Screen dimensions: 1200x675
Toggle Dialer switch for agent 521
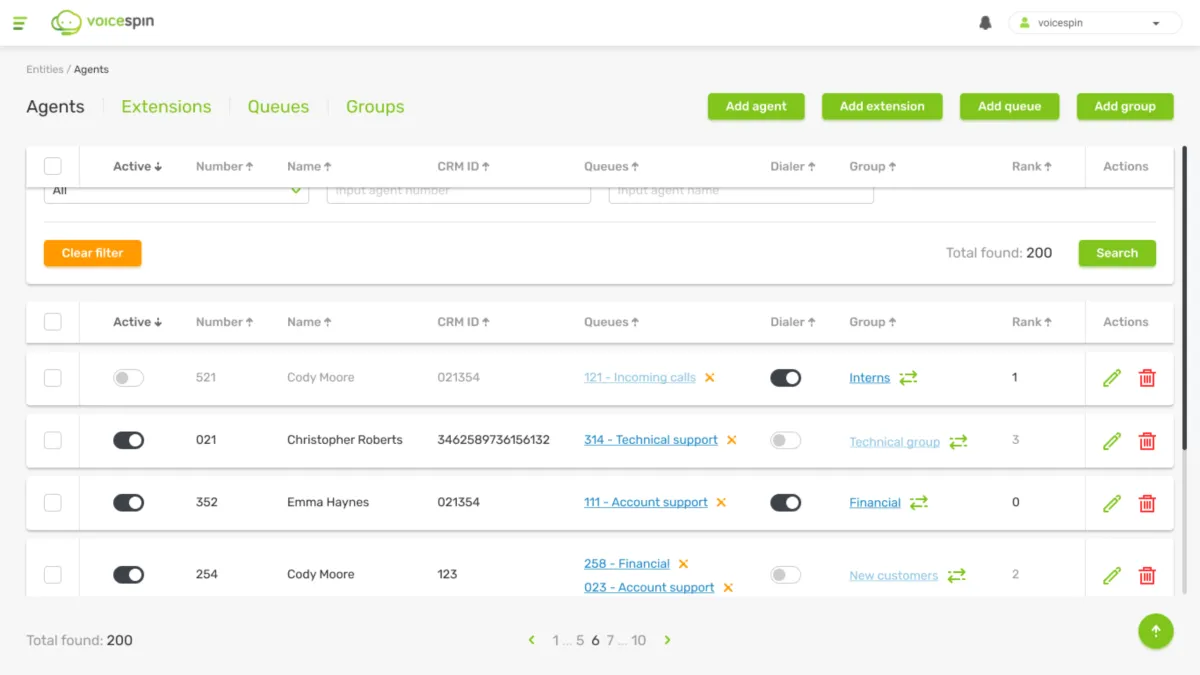click(785, 378)
